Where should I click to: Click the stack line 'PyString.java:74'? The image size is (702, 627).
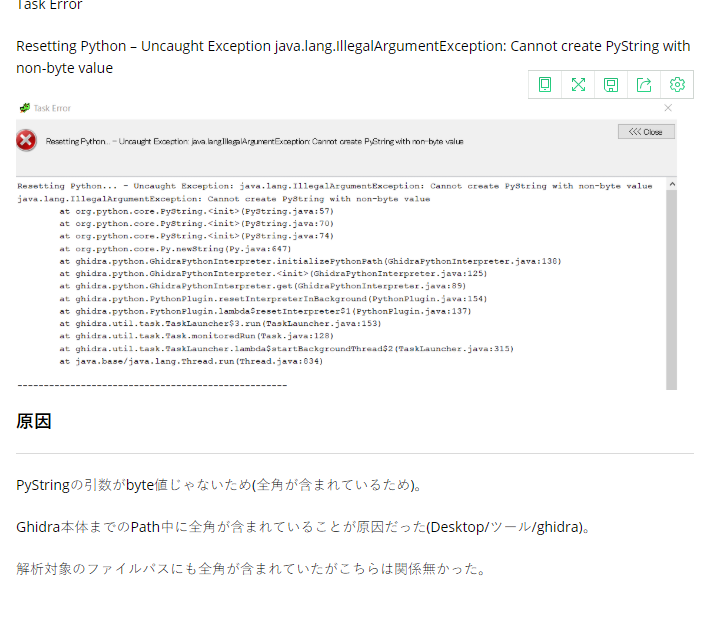pyautogui.click(x=197, y=236)
